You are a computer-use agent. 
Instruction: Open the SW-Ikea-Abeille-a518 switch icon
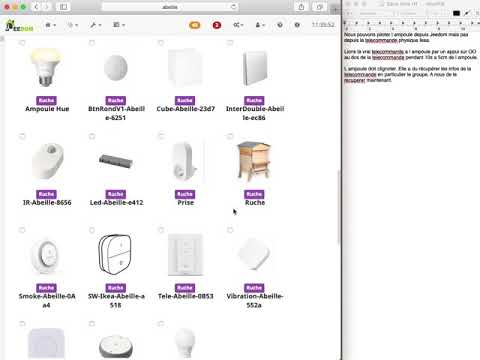click(115, 254)
